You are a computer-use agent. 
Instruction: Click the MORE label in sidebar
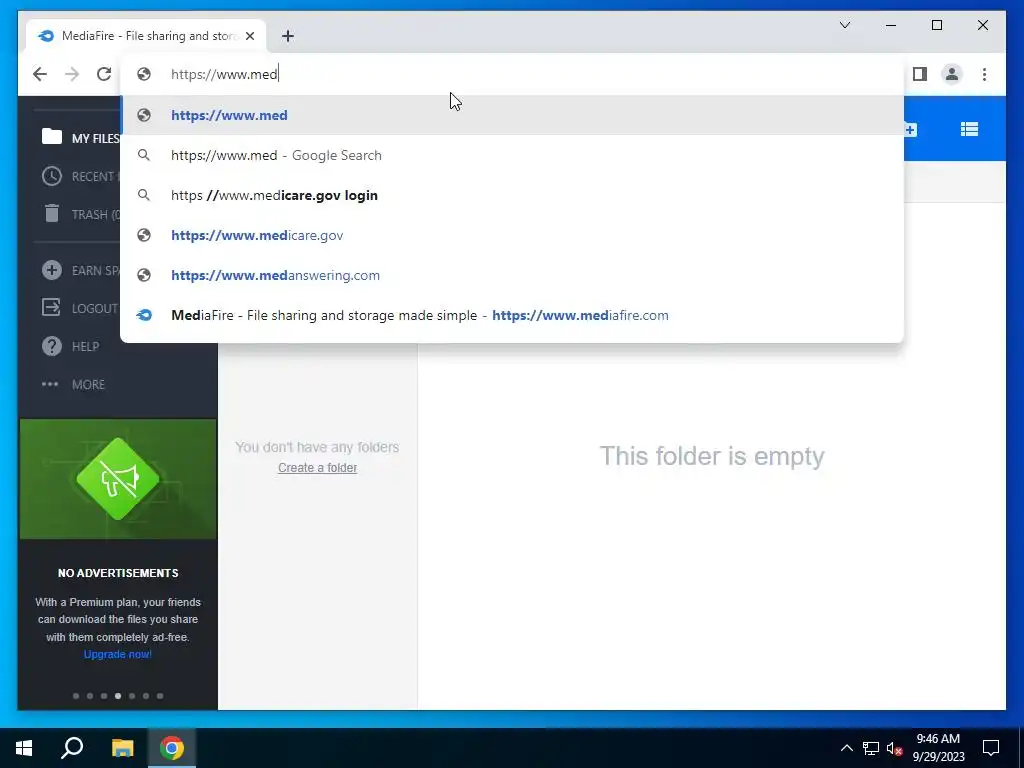(x=88, y=385)
